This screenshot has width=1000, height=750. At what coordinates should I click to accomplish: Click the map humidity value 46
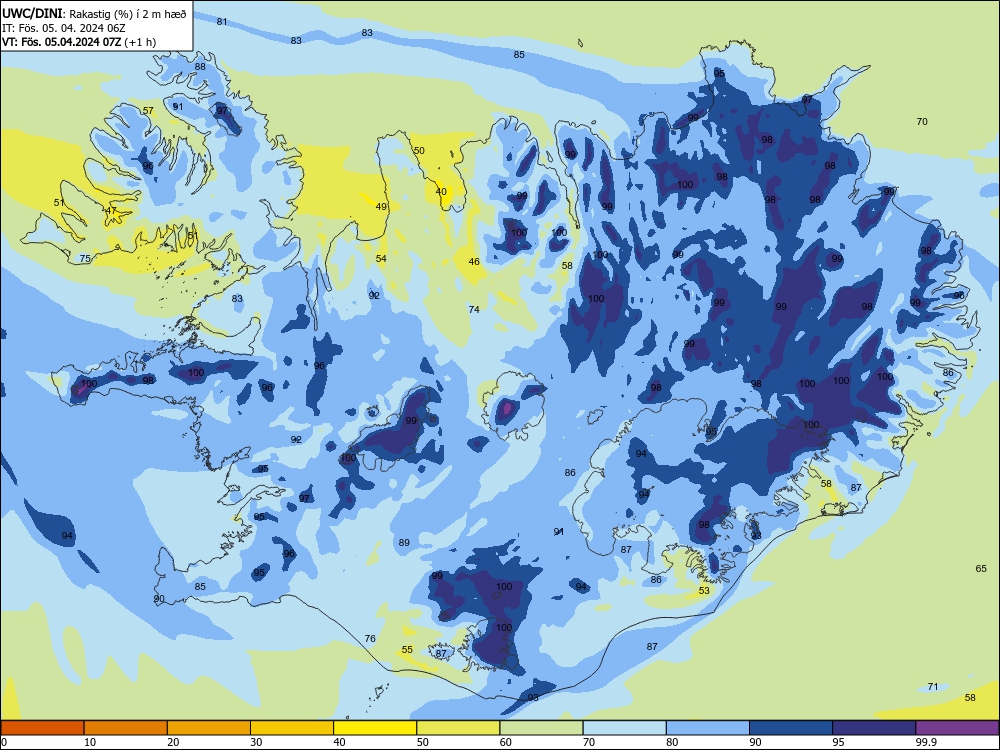(x=474, y=261)
